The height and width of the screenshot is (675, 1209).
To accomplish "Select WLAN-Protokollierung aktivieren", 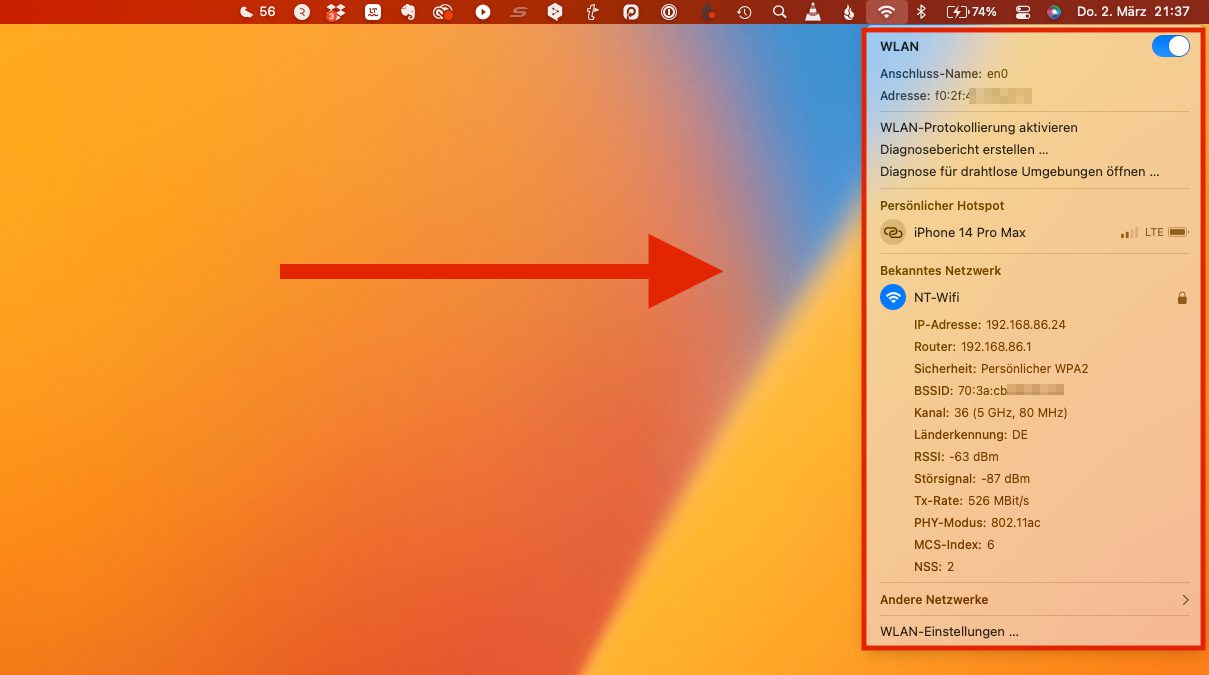I will click(978, 128).
